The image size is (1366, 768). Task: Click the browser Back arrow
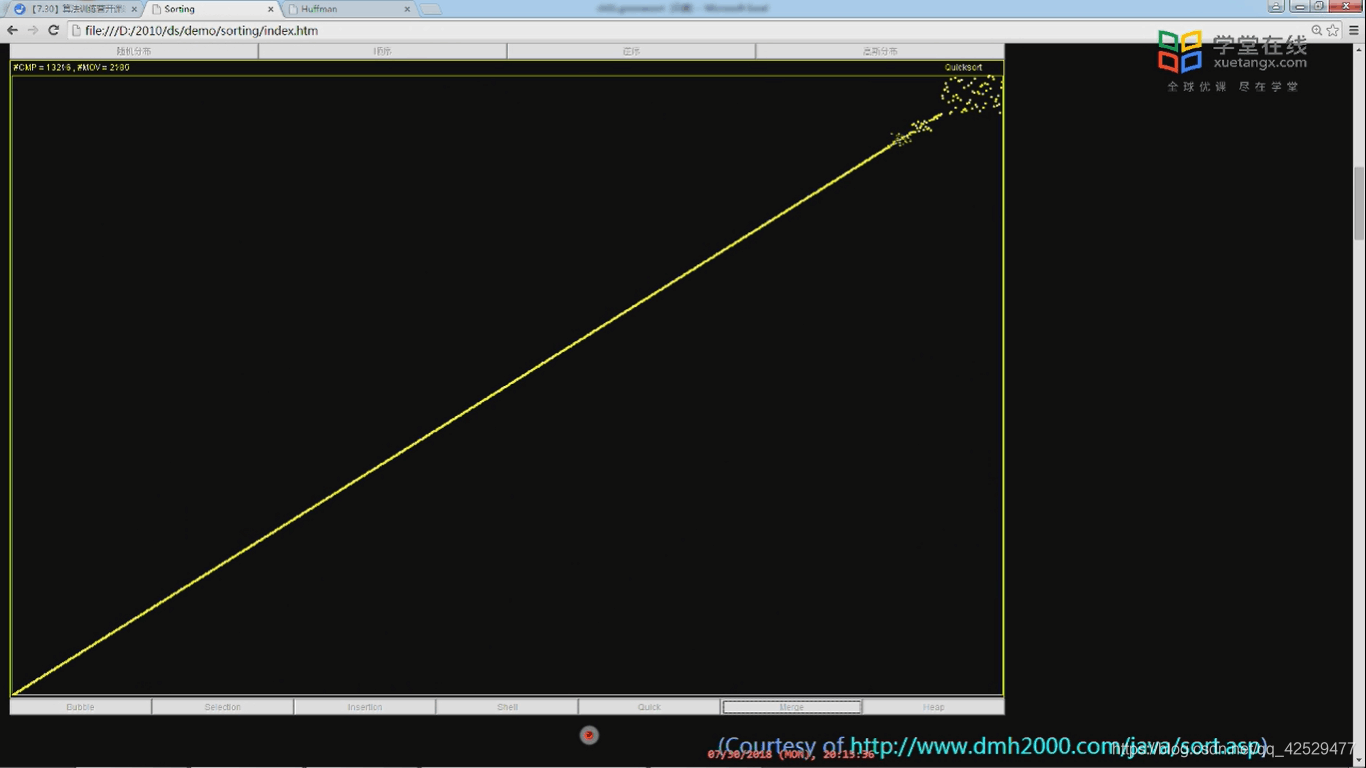(x=12, y=31)
